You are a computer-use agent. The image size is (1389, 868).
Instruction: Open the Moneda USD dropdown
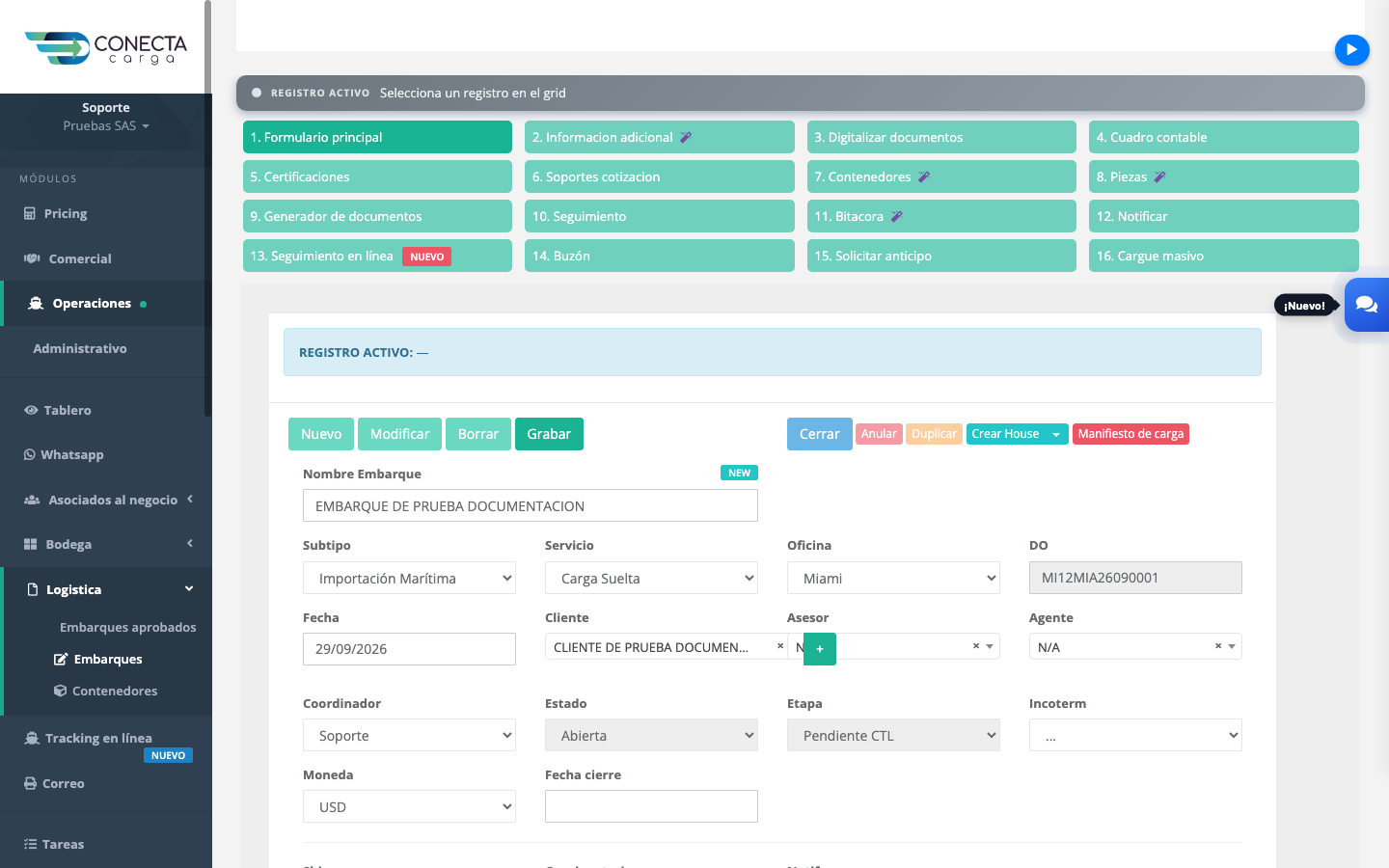(409, 806)
